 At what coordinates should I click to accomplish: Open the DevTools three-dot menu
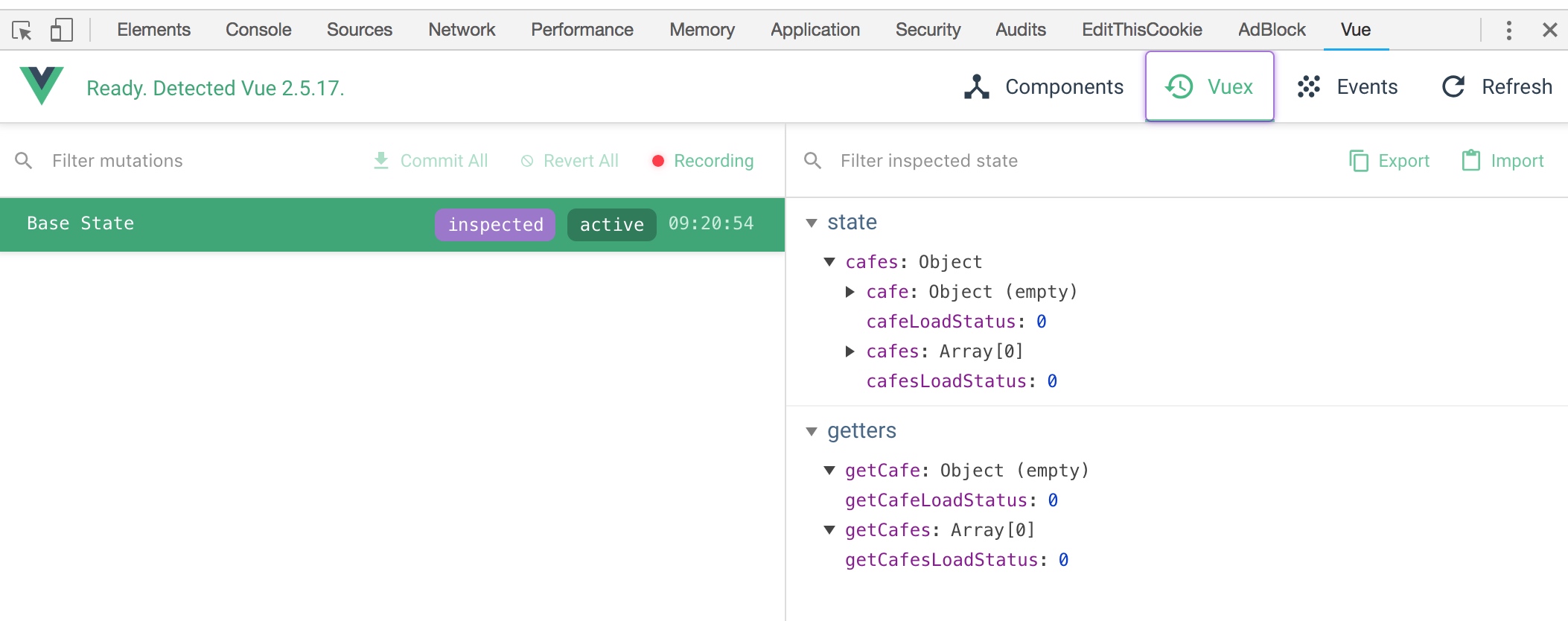[1508, 30]
